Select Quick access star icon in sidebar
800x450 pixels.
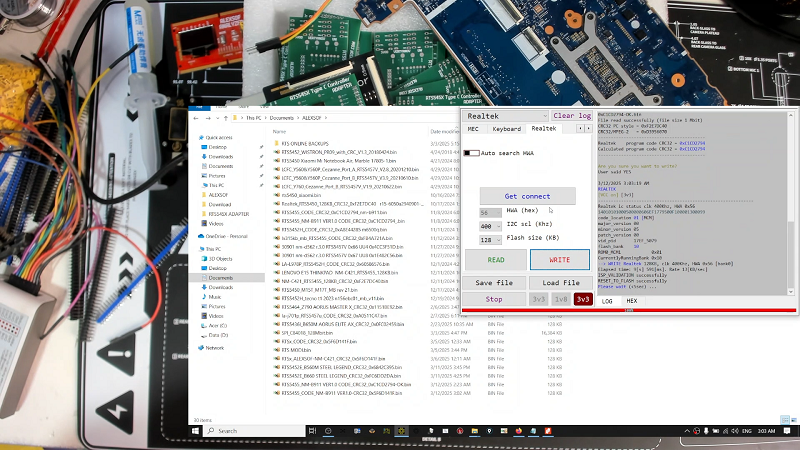[201, 138]
